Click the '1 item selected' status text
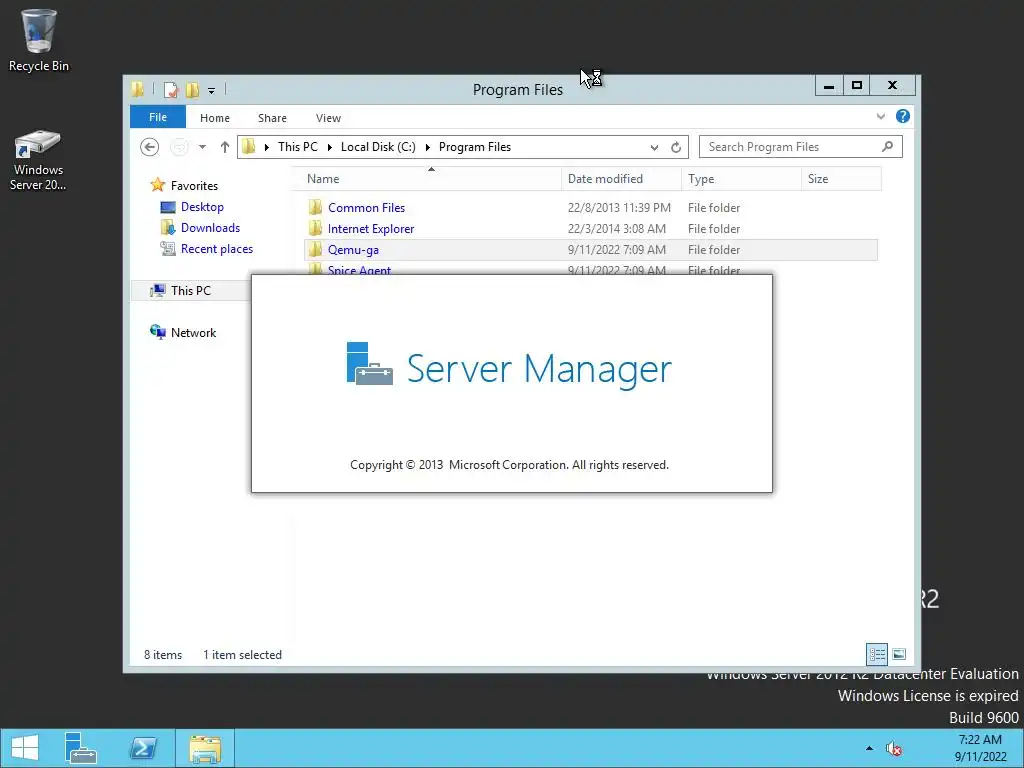Screen dimensions: 1024x768 (x=242, y=655)
